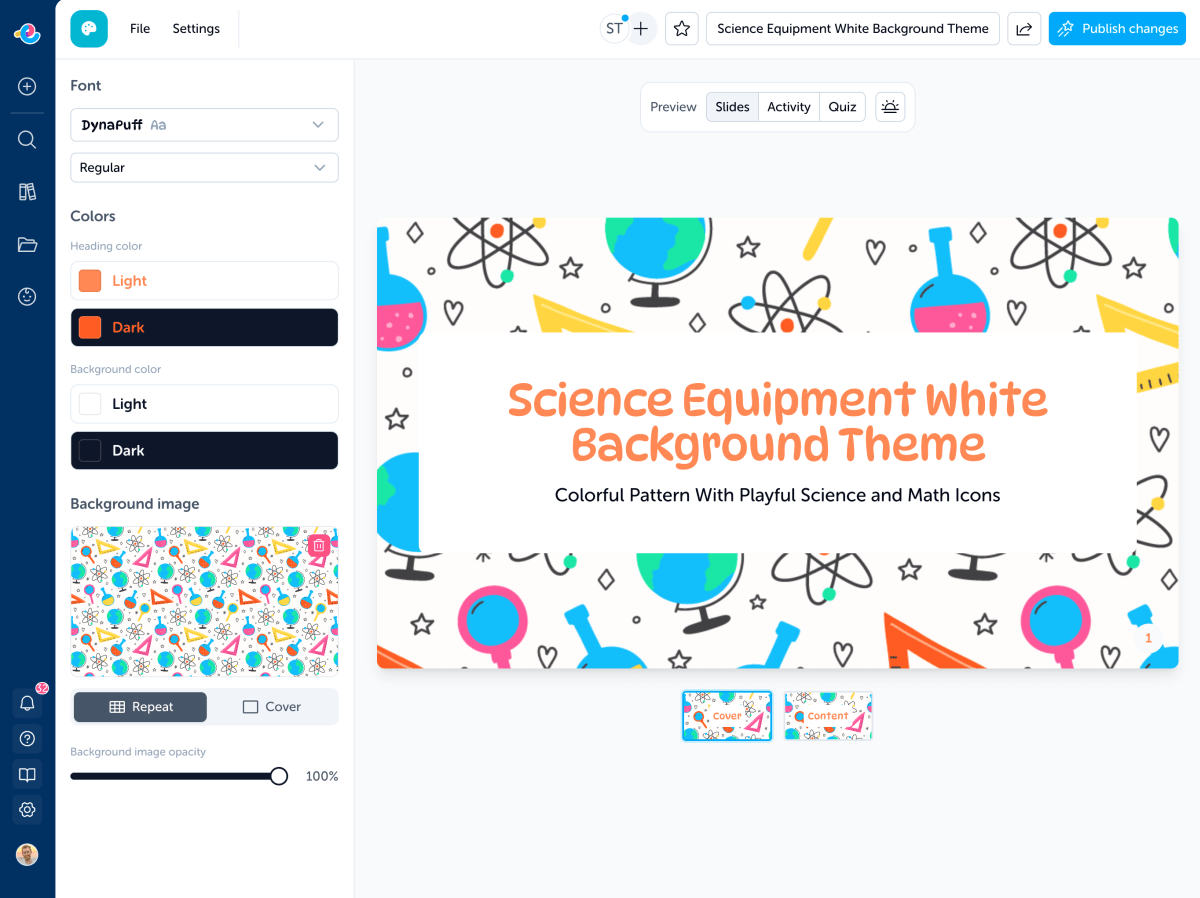Open the library icon in the sidebar
Screen dimensions: 1200x898
coord(27,191)
